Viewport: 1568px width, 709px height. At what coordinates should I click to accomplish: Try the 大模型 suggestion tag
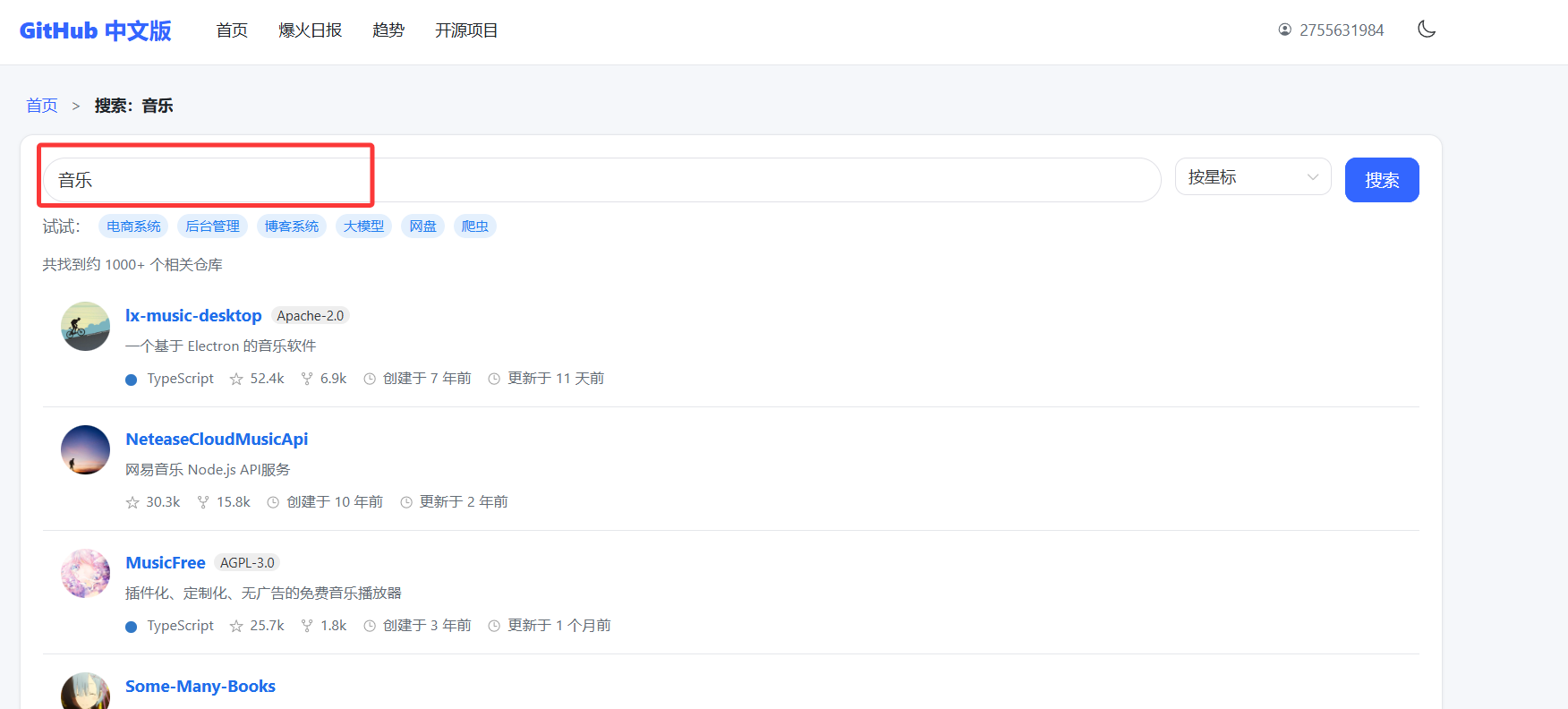[363, 226]
